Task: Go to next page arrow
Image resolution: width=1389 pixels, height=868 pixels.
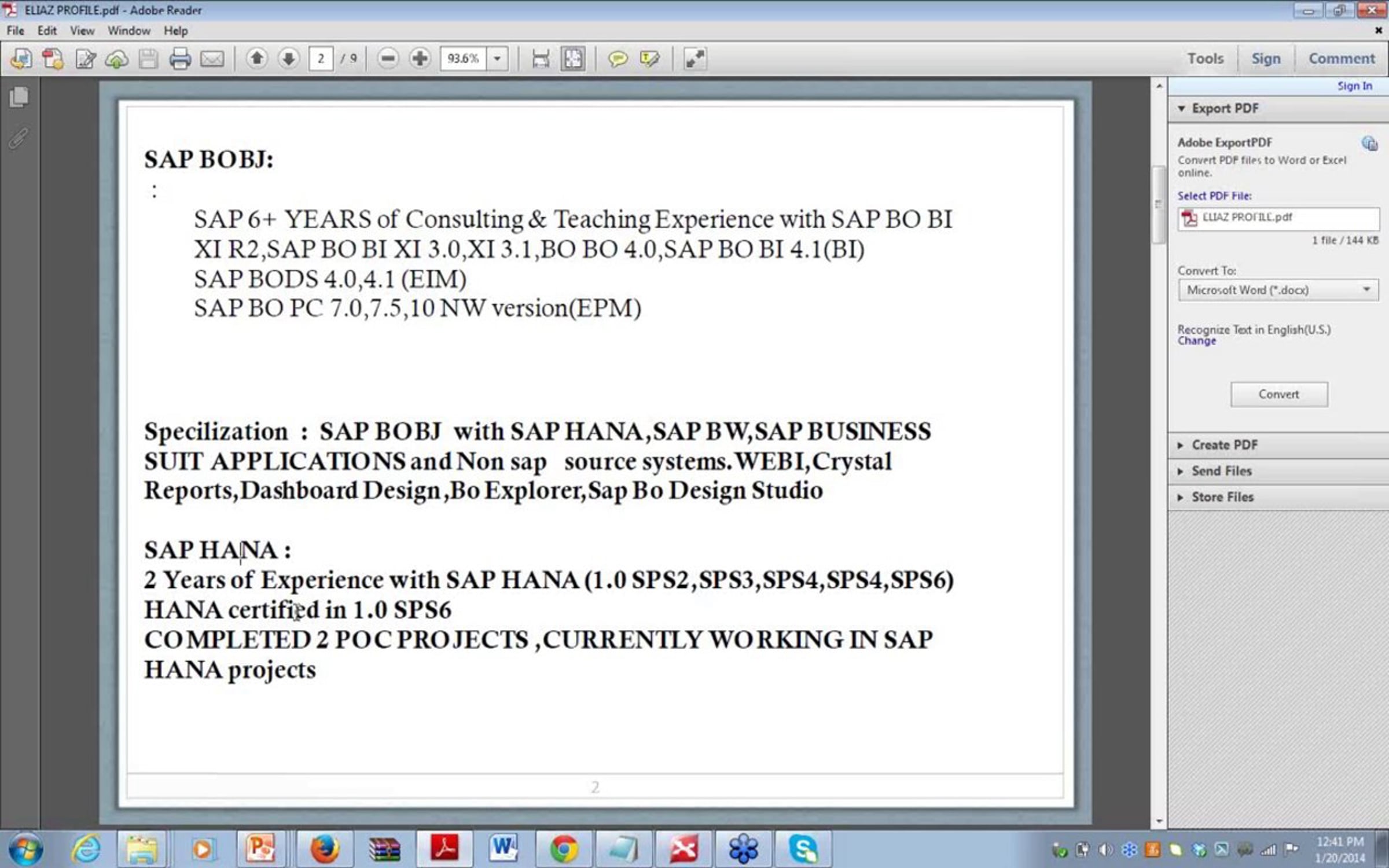Action: pos(288,58)
